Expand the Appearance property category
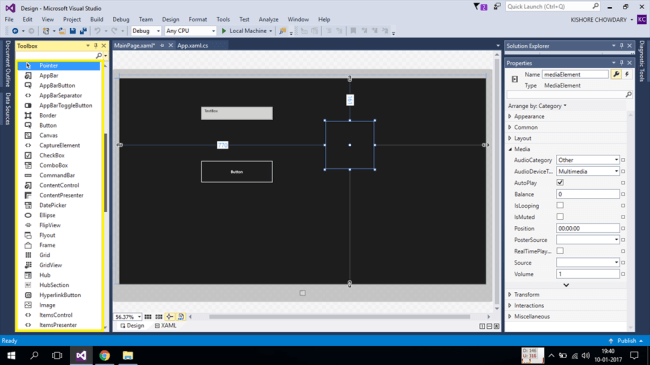The width and height of the screenshot is (650, 365). click(510, 117)
